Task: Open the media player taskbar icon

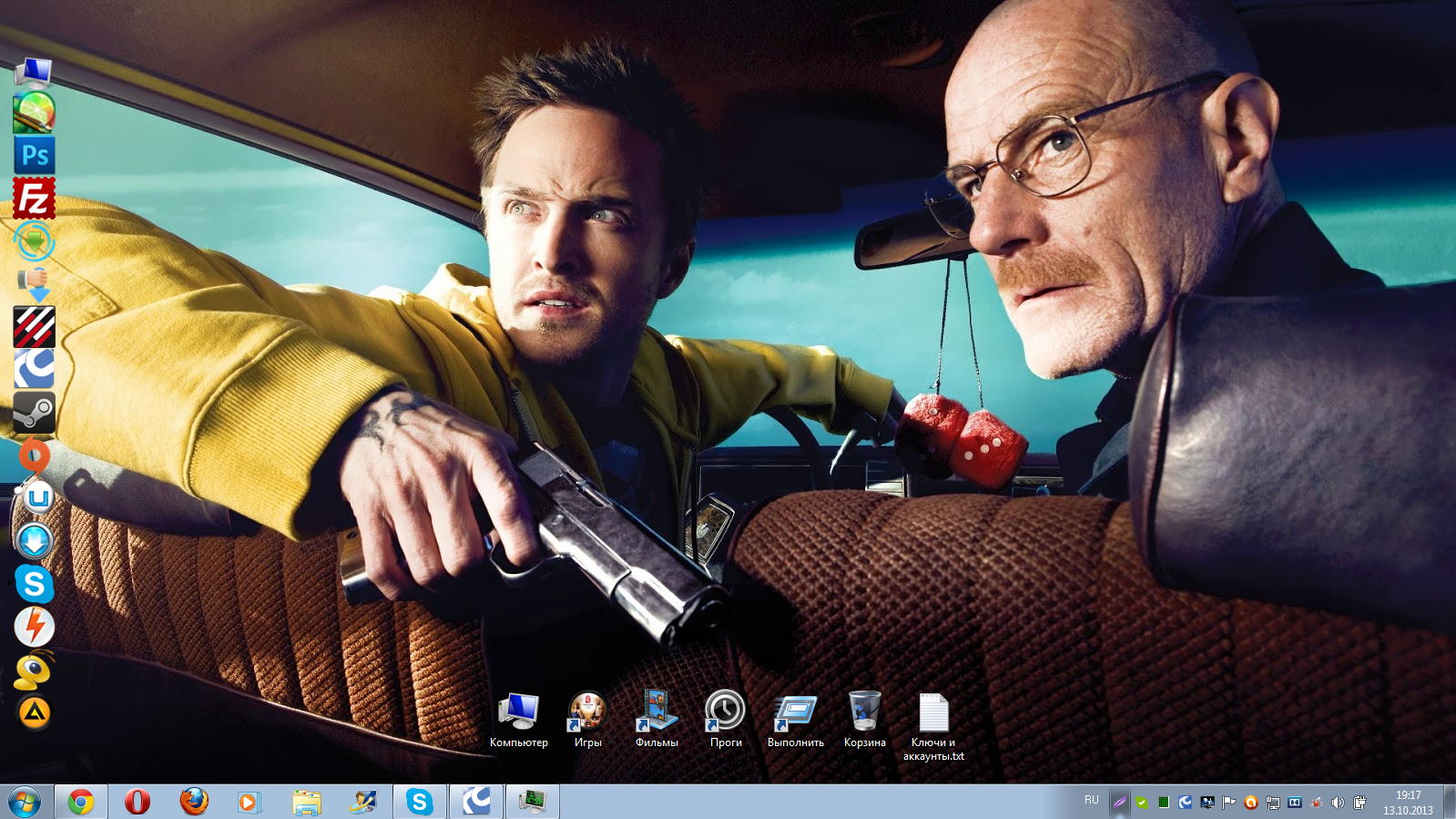Action: (x=249, y=802)
